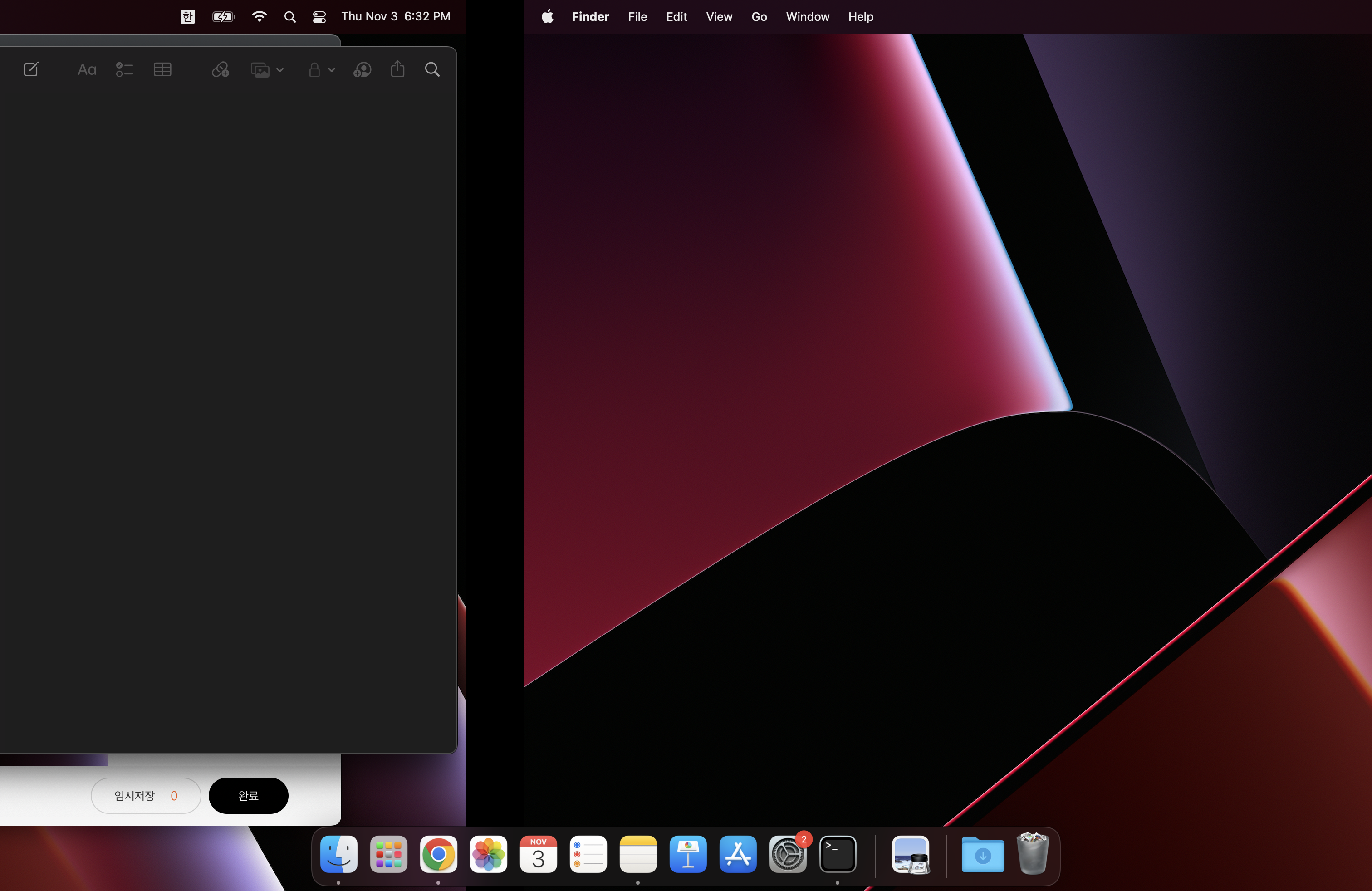Search notes with magnifier icon
This screenshot has width=1372, height=891.
pos(432,70)
